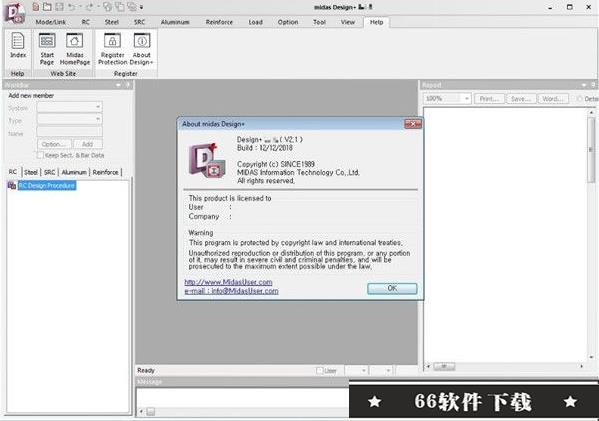Open the Start Page icon
This screenshot has height=421, width=599.
[47, 49]
